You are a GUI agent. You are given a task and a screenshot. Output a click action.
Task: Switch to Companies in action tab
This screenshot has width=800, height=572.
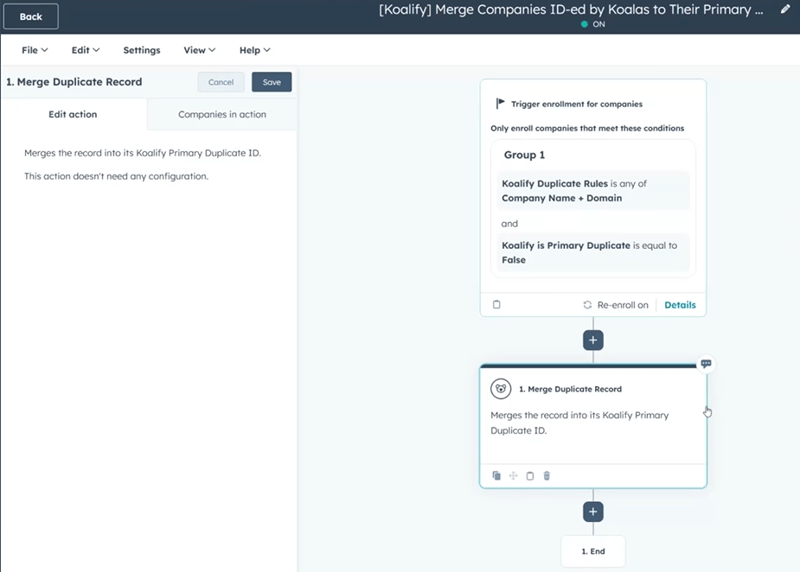click(222, 114)
